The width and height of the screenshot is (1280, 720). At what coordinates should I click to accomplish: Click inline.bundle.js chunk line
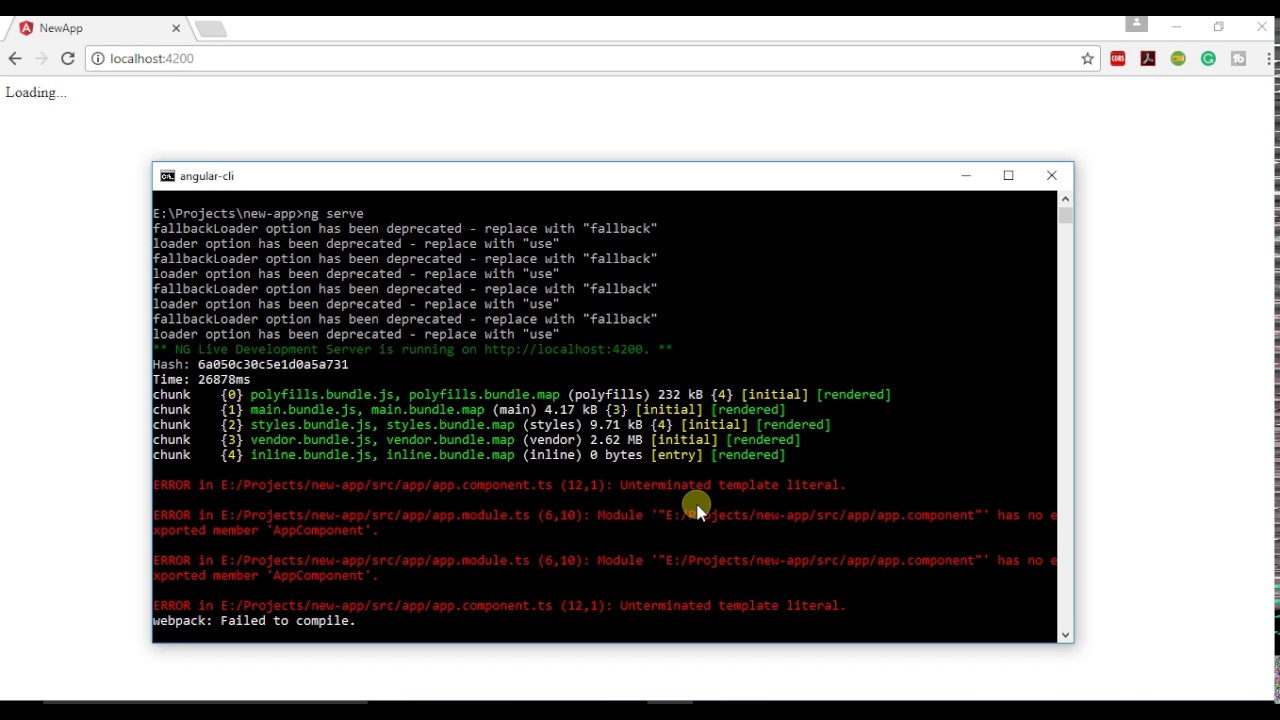tap(469, 455)
